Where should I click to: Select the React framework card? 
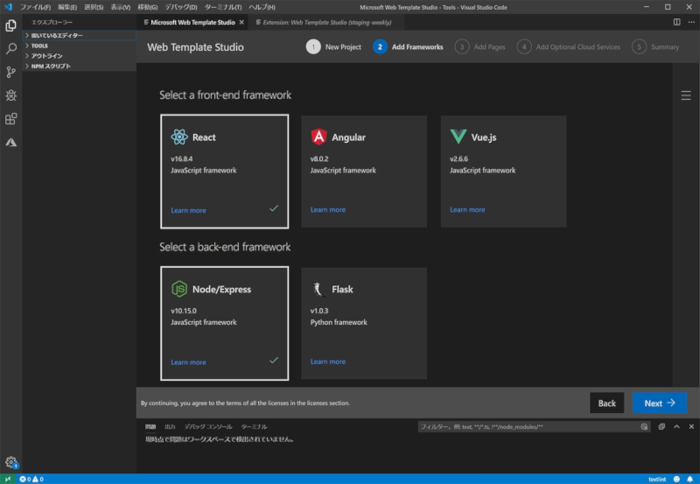tap(225, 171)
